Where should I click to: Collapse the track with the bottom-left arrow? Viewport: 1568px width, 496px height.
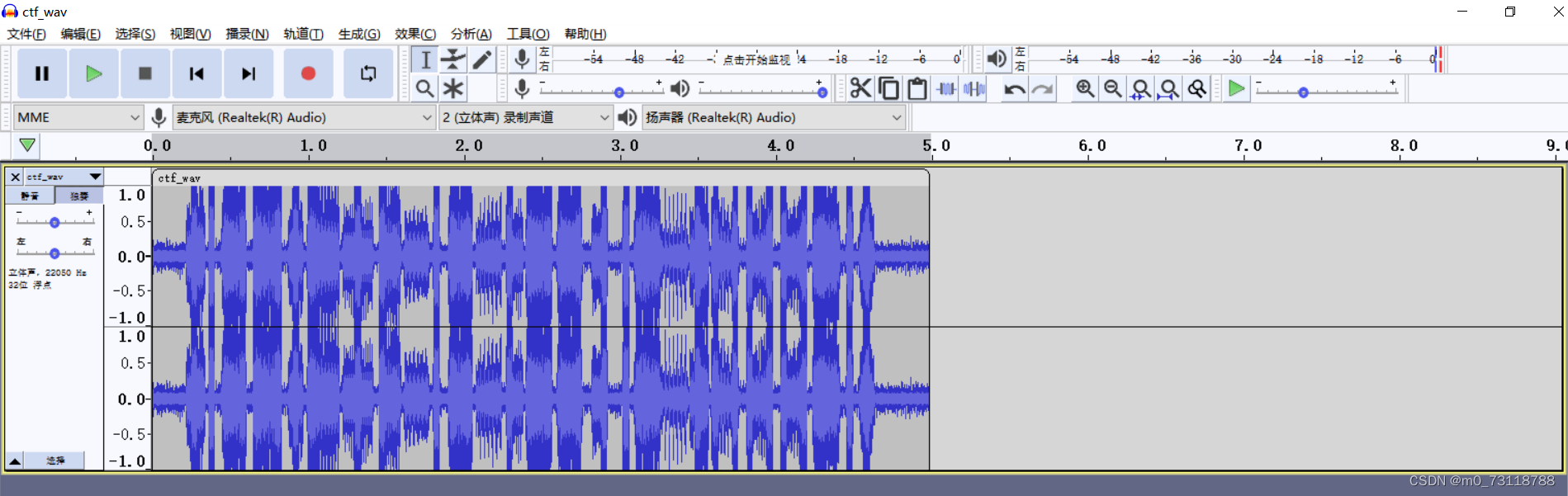pos(15,461)
